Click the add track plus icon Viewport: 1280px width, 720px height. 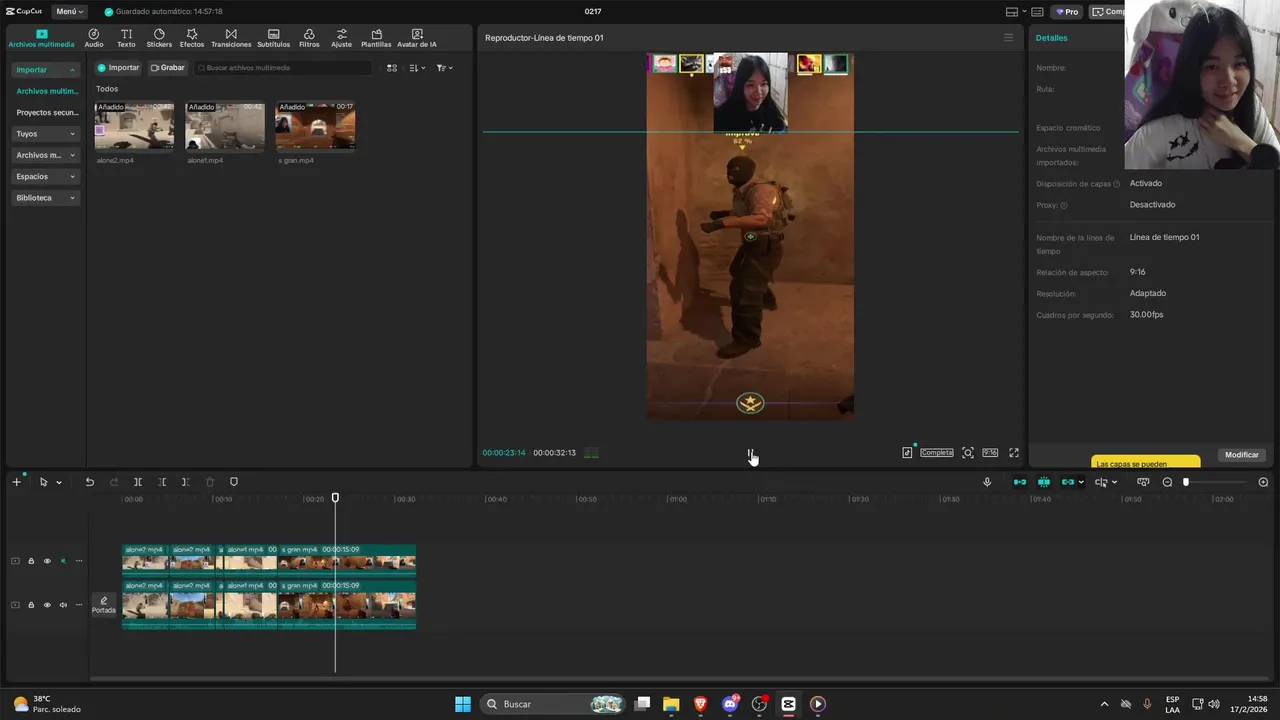(x=16, y=482)
